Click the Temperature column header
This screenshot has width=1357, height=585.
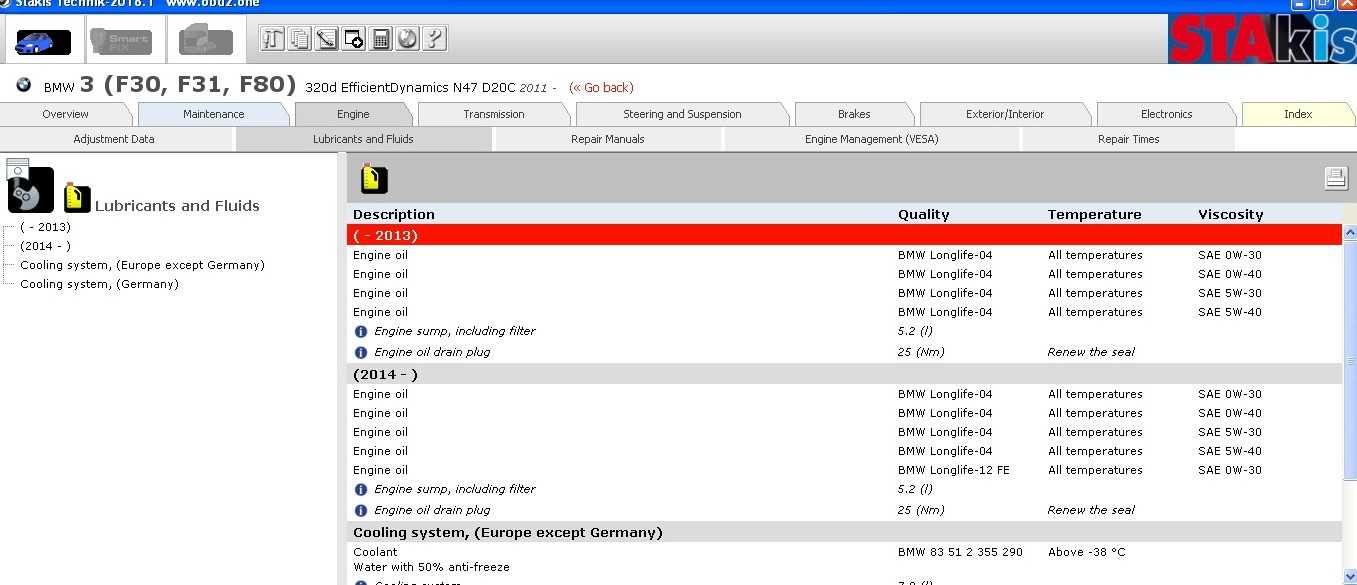point(1095,214)
